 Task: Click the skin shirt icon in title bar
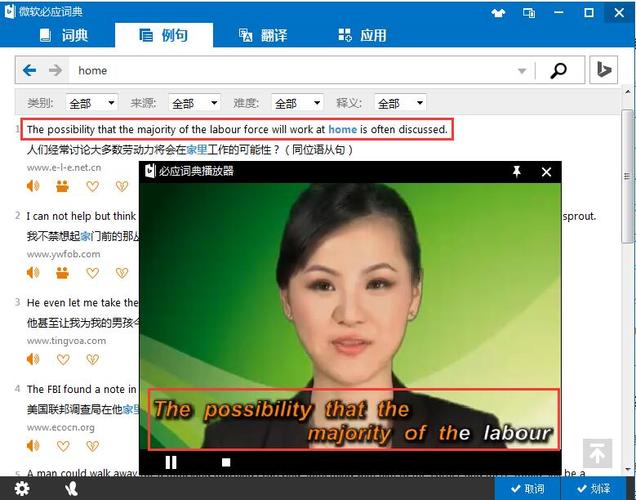point(499,13)
